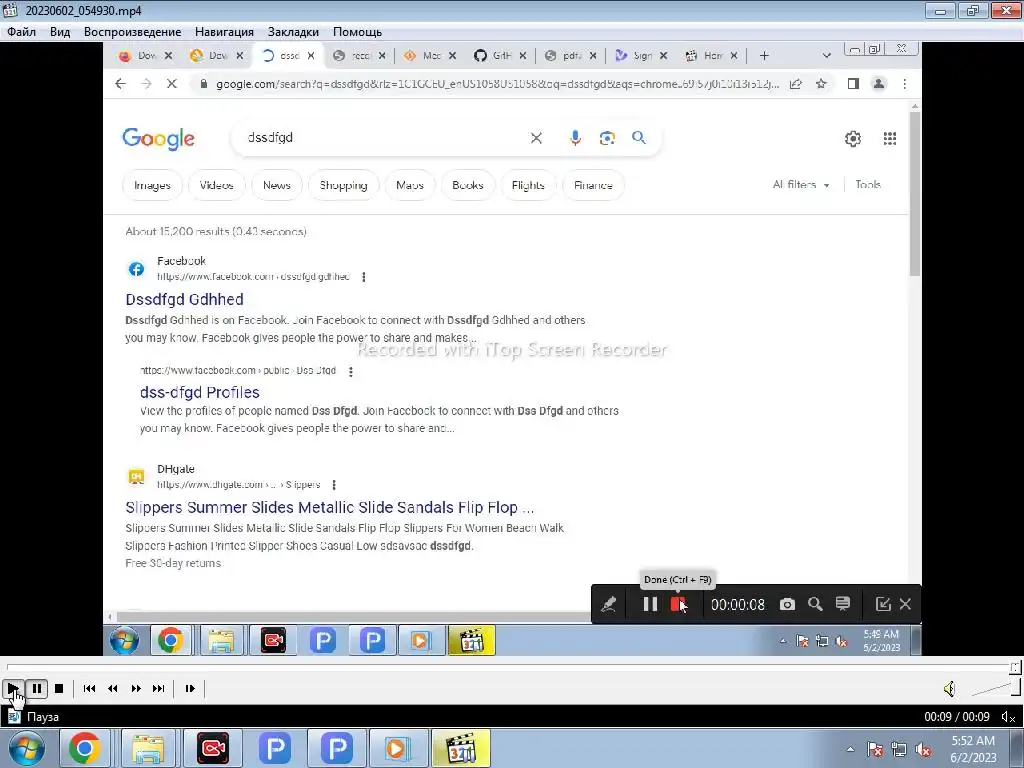Viewport: 1024px width, 768px height.
Task: Select the Books filter chip
Action: point(468,185)
